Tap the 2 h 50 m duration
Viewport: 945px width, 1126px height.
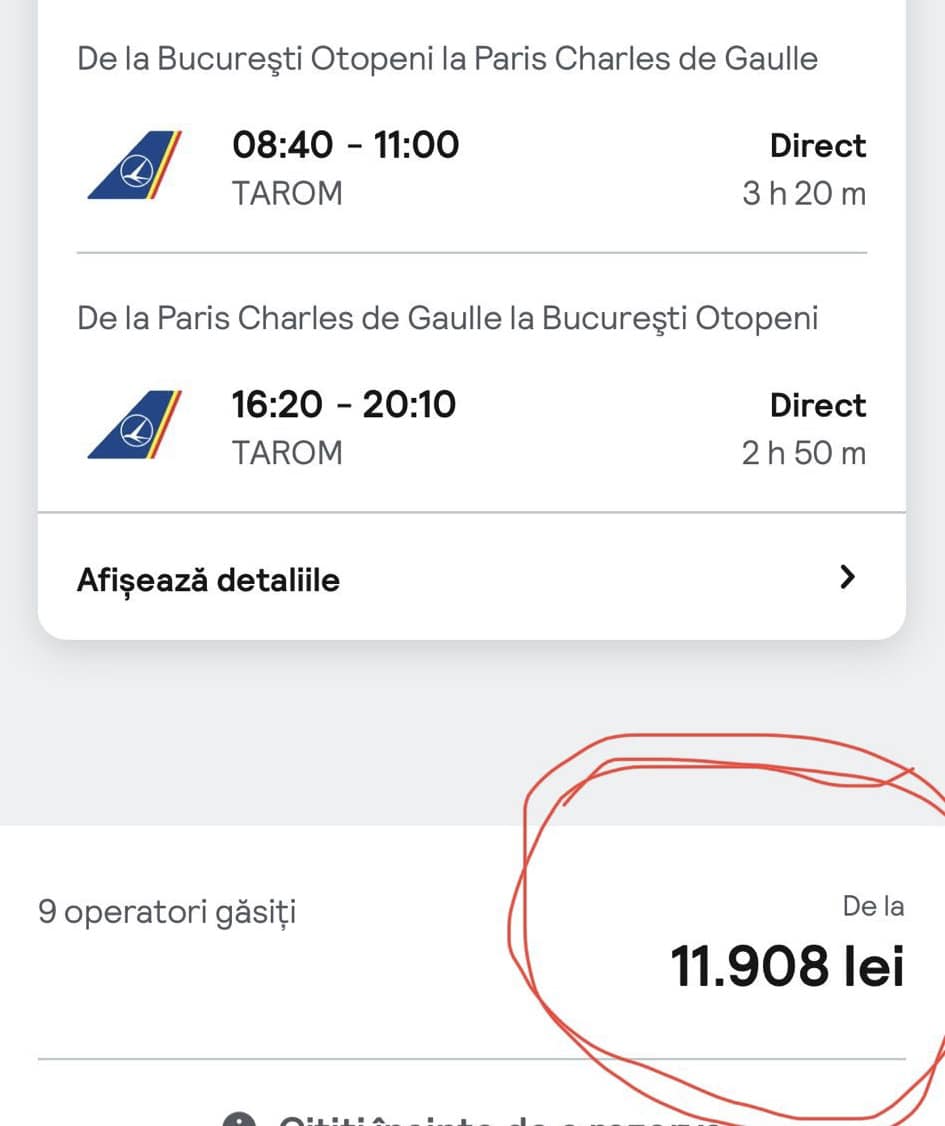coord(803,453)
